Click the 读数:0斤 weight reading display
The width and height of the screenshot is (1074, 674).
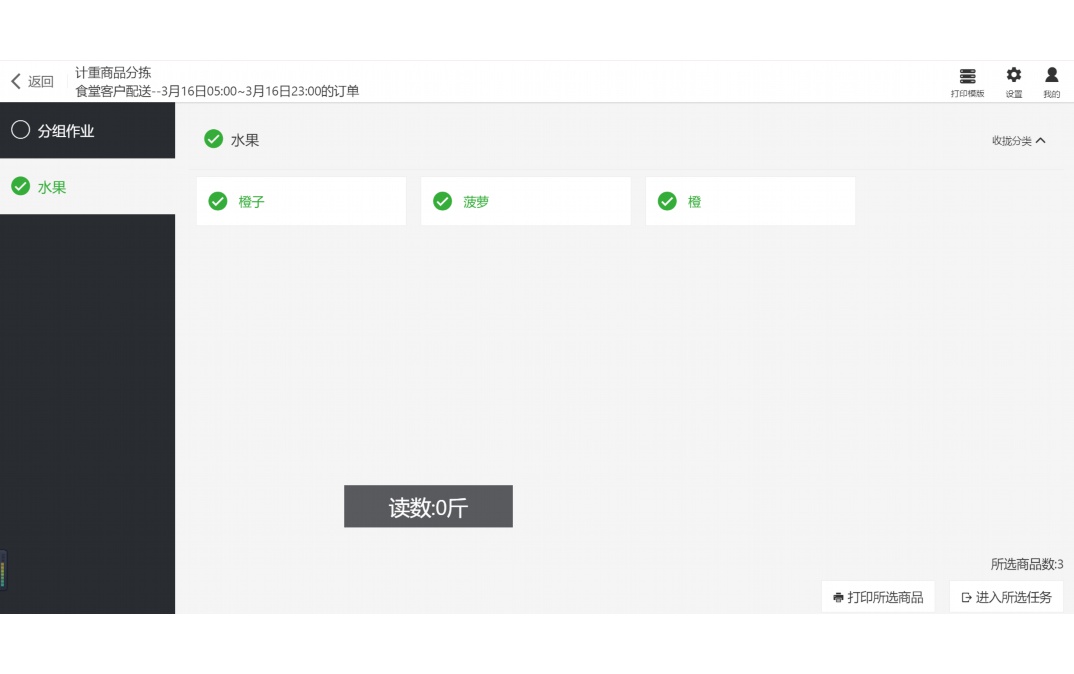(x=428, y=506)
